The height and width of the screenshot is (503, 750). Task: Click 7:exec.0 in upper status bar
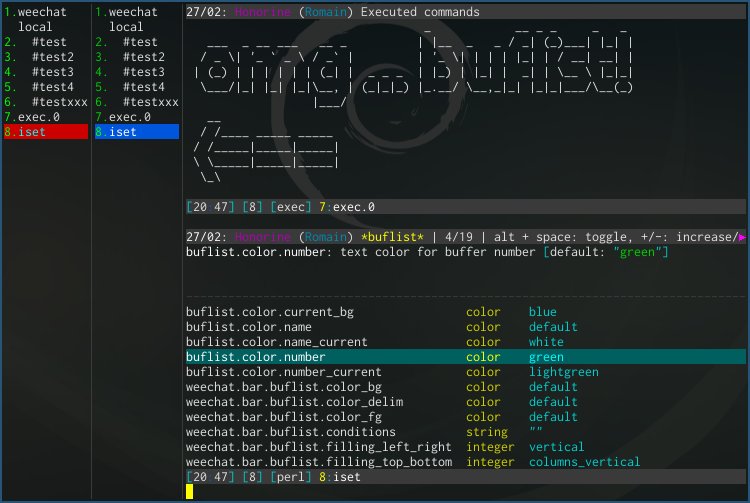[x=347, y=207]
